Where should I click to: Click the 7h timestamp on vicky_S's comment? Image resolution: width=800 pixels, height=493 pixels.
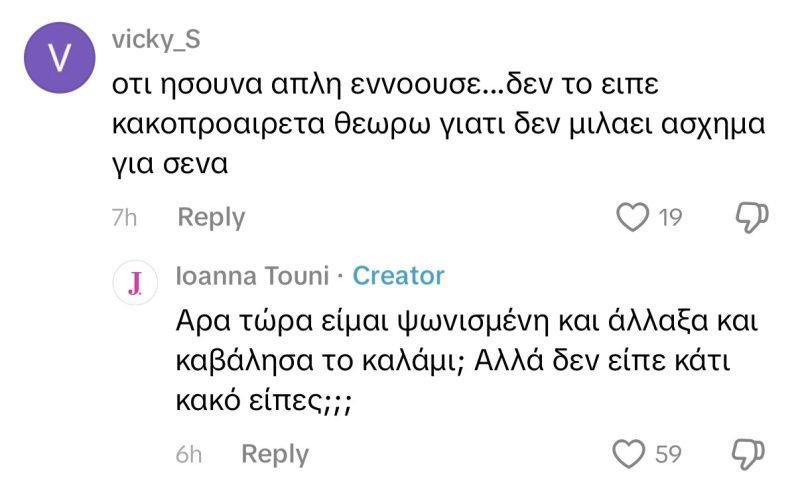tap(124, 217)
